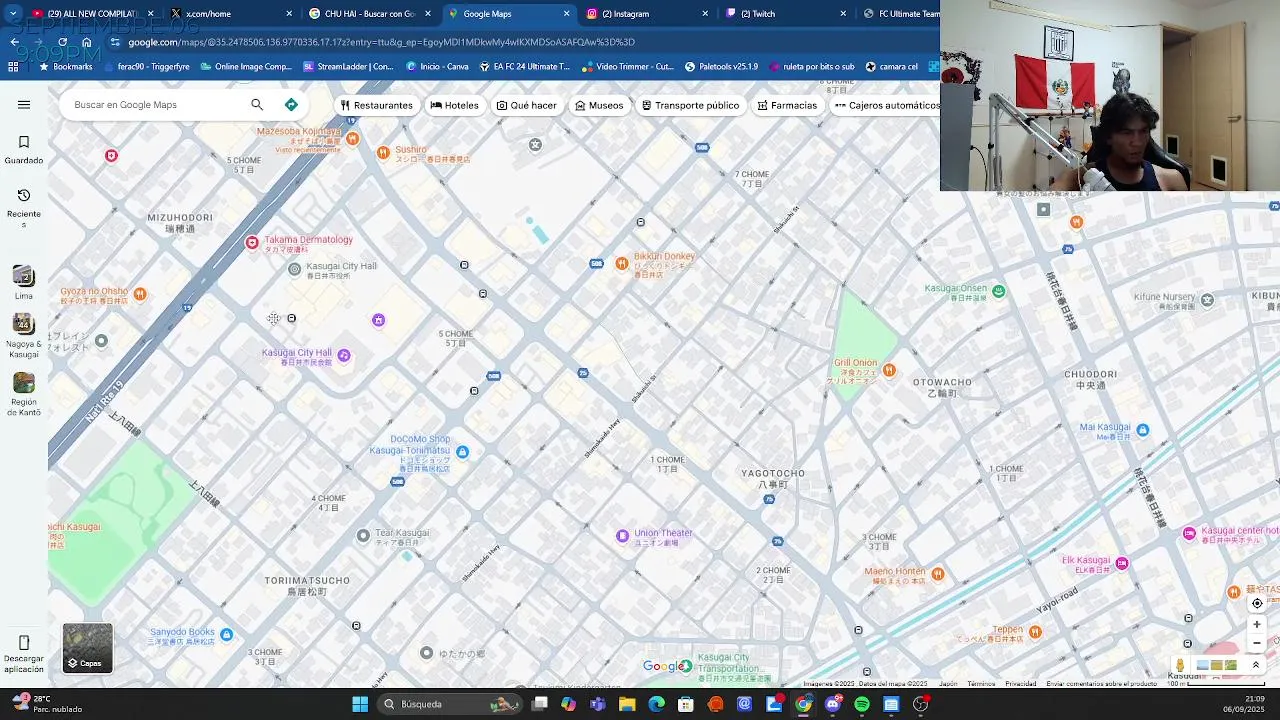
Task: Open the Paletools v25.1.9 bookmark
Action: (x=721, y=67)
